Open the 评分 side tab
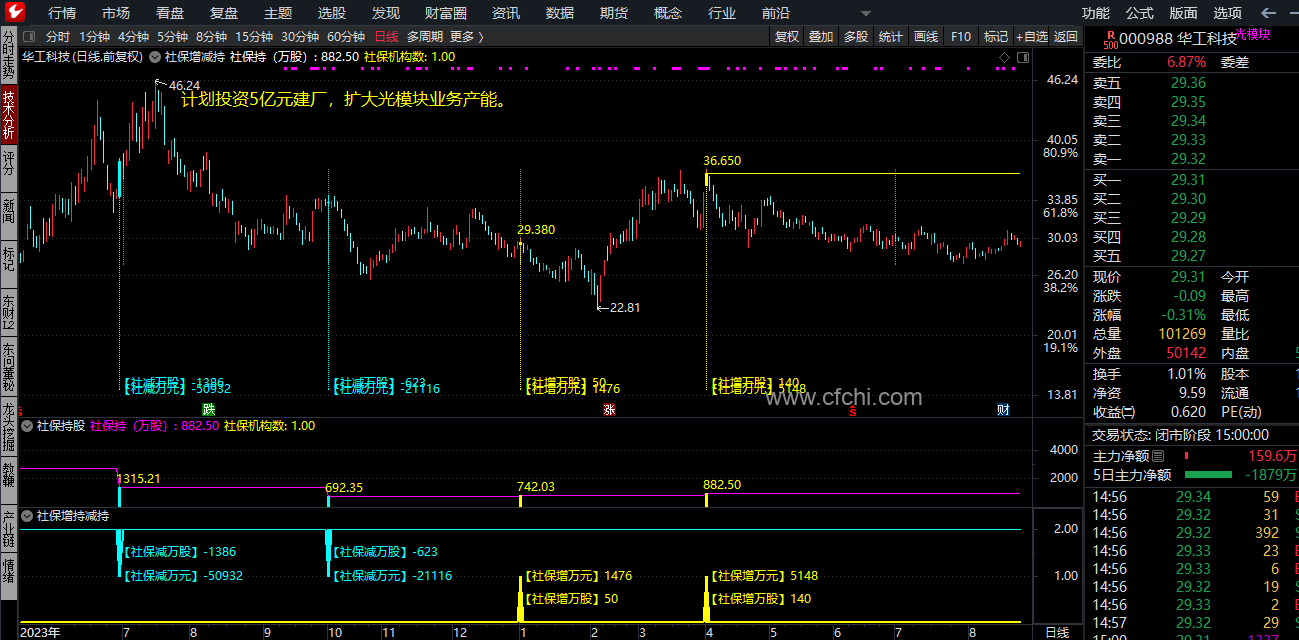This screenshot has width=1299, height=640. click(x=9, y=167)
